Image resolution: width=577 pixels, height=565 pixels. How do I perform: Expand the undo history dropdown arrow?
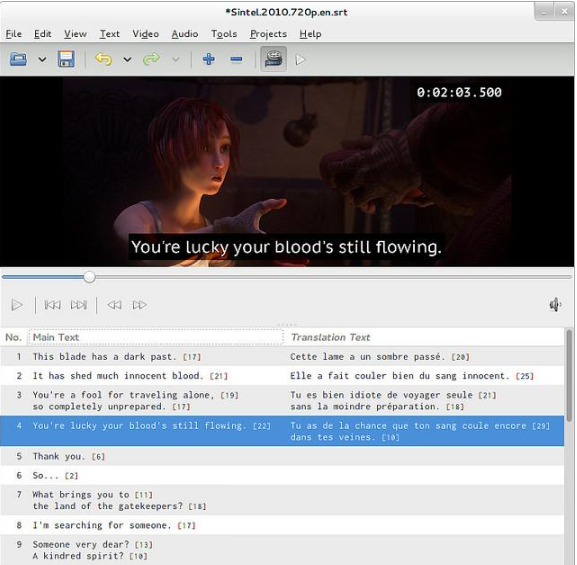[x=127, y=59]
